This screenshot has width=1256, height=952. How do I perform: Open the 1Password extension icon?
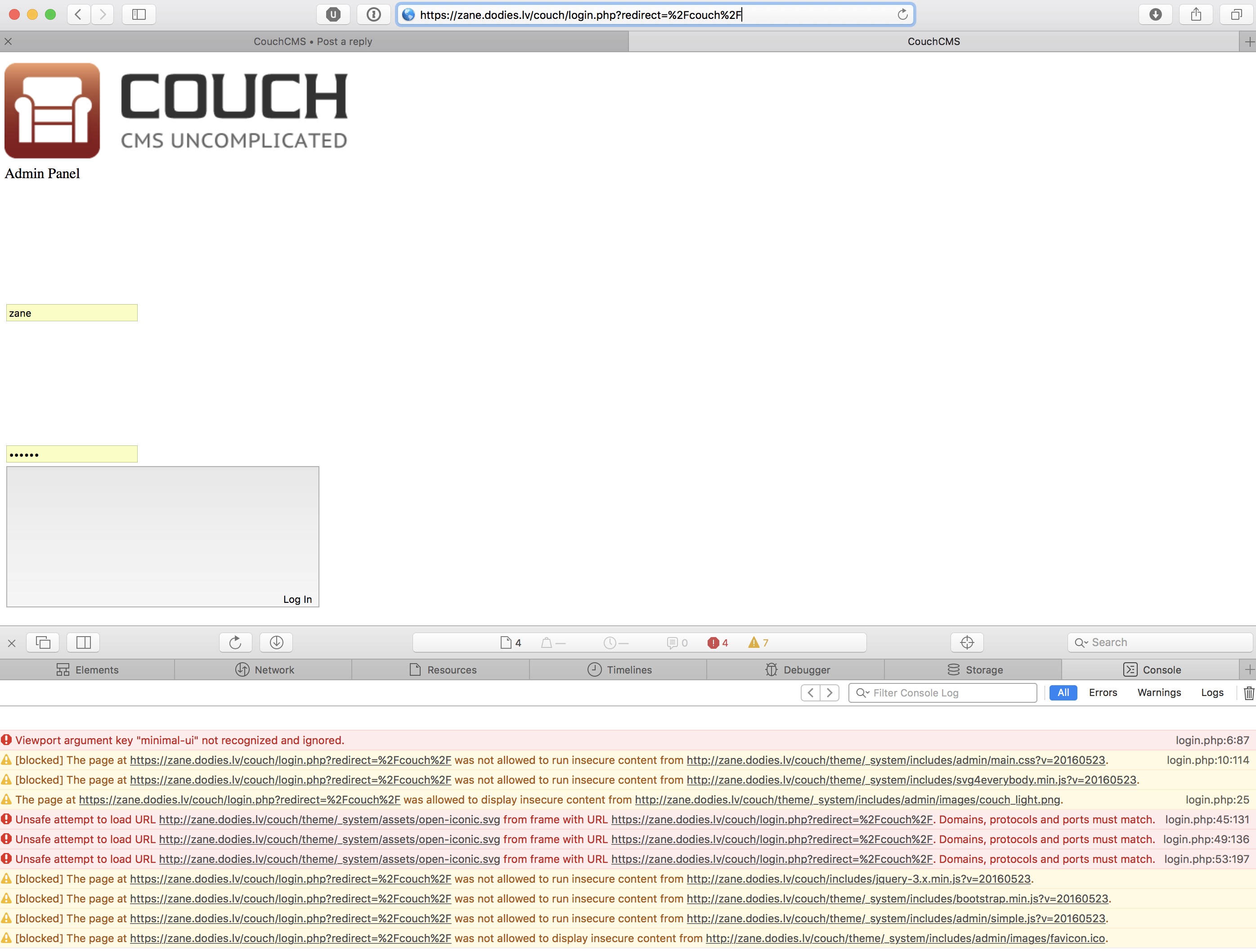374,15
